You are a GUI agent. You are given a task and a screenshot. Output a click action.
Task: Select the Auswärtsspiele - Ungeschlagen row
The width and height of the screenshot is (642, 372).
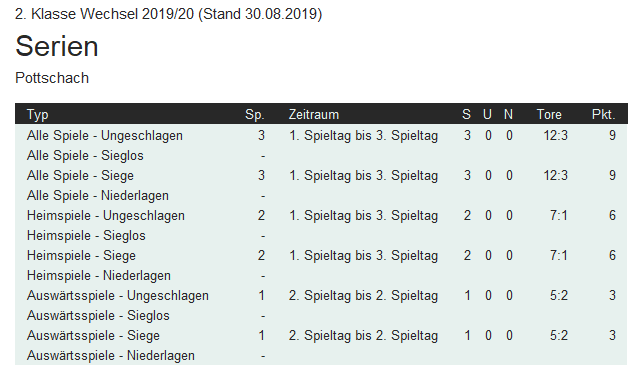[321, 295]
